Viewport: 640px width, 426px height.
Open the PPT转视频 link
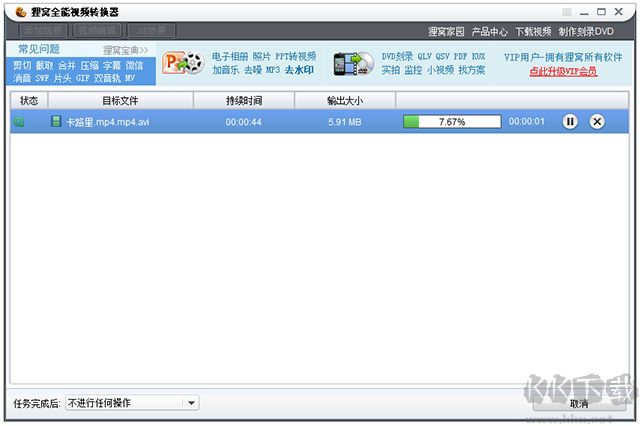point(296,57)
